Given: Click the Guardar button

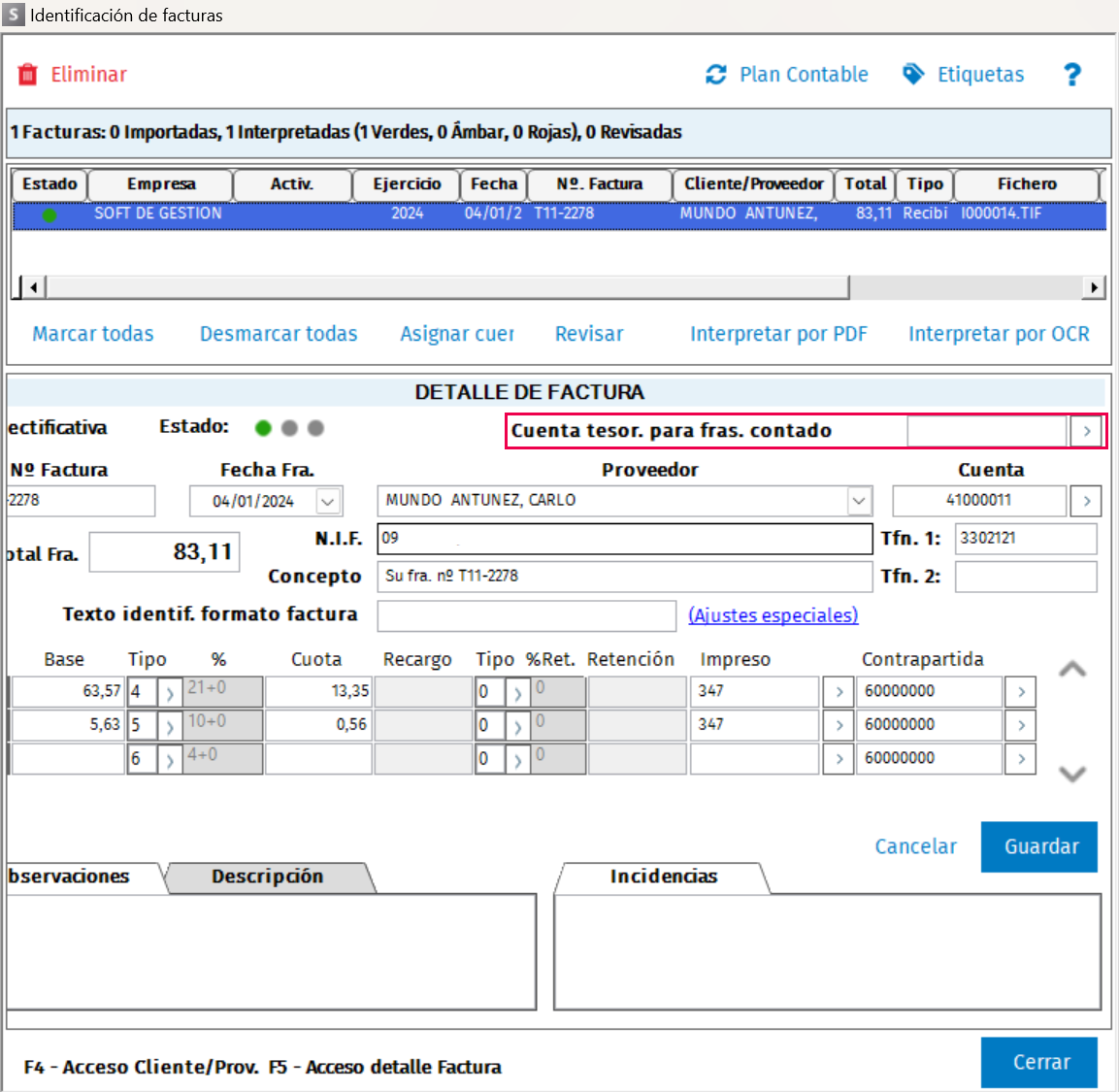Looking at the screenshot, I should coord(1039,846).
